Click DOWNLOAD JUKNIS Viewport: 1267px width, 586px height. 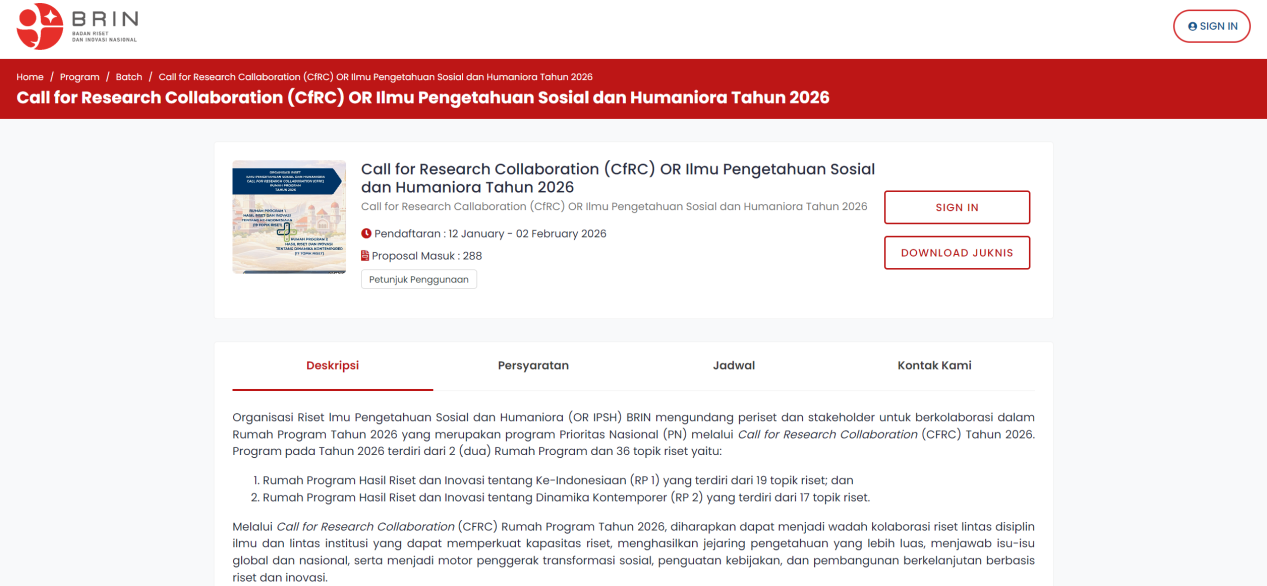pyautogui.click(x=957, y=253)
